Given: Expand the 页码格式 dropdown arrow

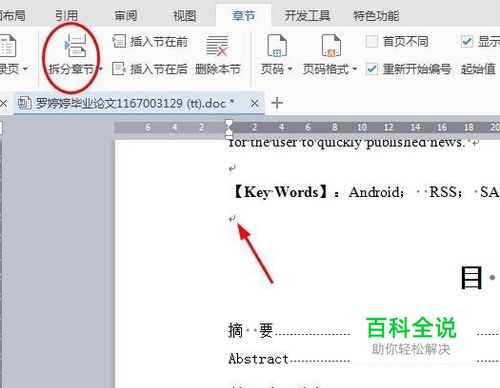Looking at the screenshot, I should (354, 69).
